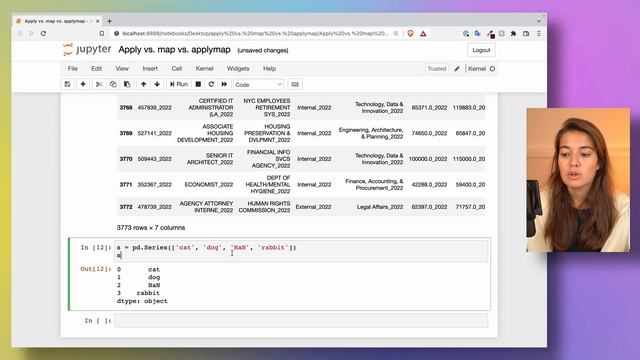Screen dimensions: 640x360
Task: Expand the tab search chevron at top right
Action: pos(539,21)
